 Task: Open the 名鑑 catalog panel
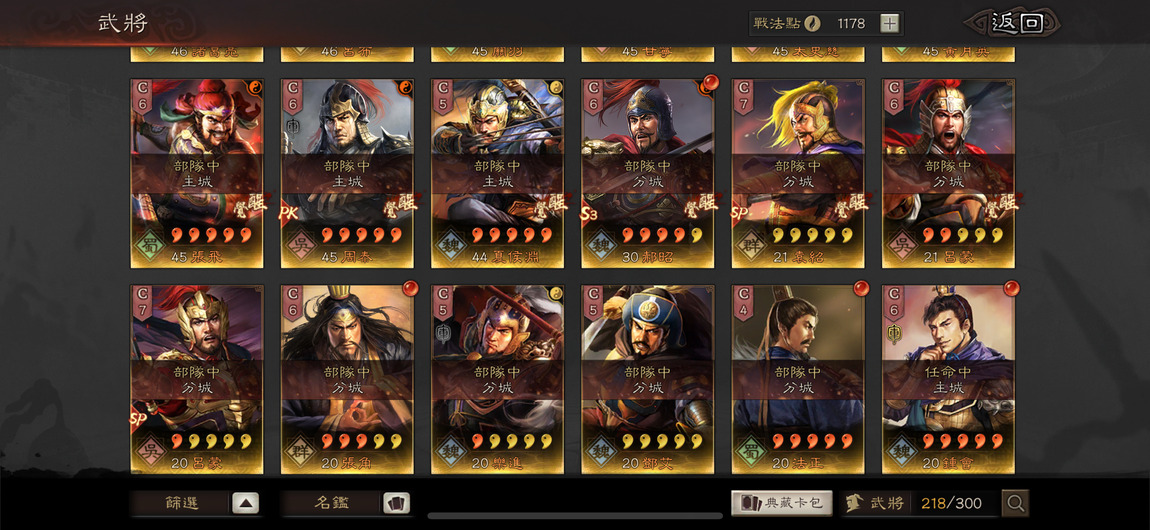332,503
